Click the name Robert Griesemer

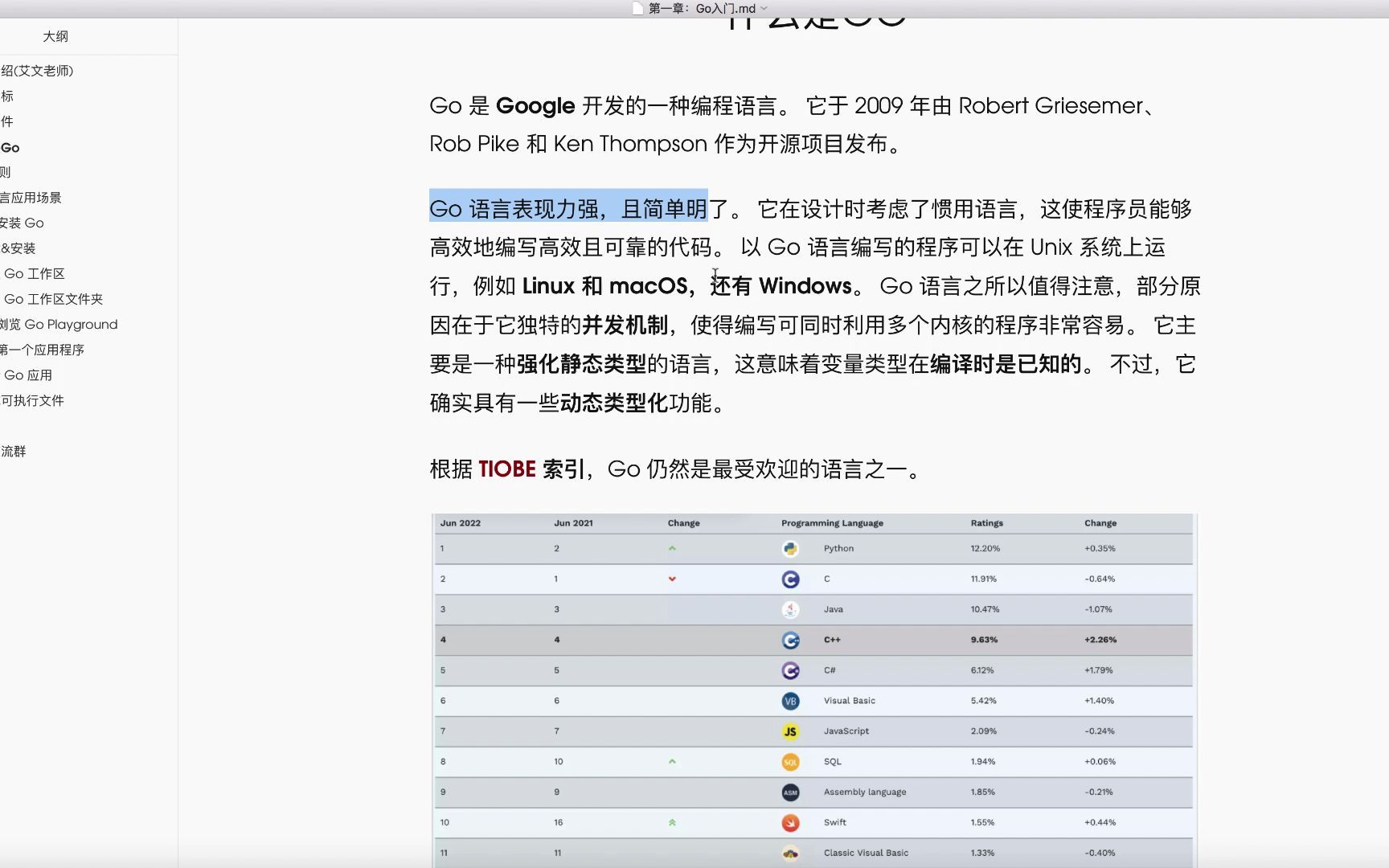click(1051, 105)
